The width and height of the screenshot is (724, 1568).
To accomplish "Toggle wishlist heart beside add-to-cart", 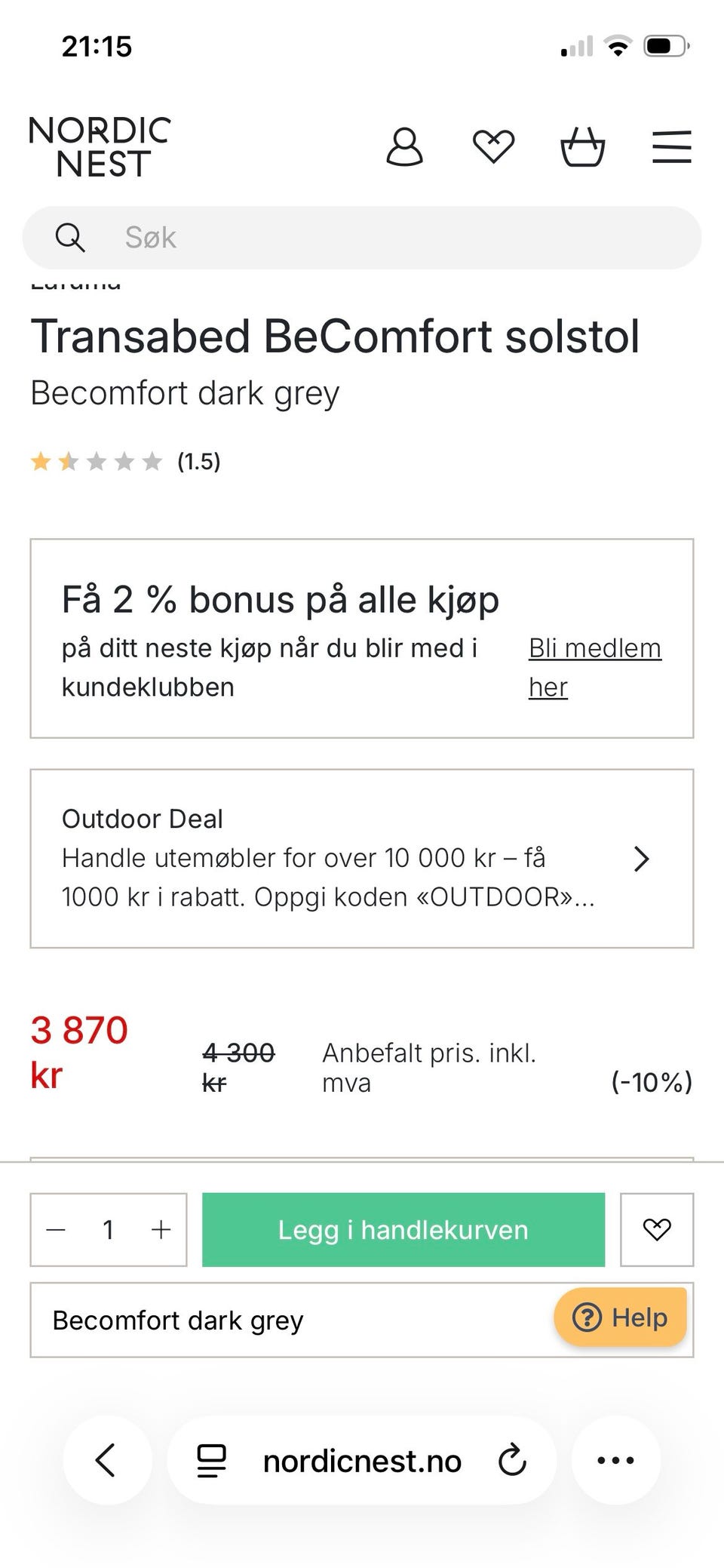I will click(656, 1230).
